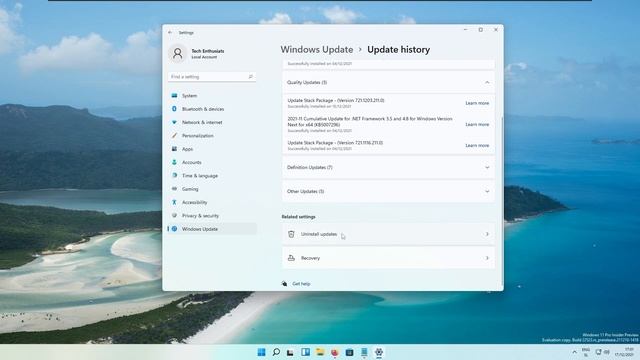Select Accounts text in sidebar
640x360 pixels.
pos(192,162)
